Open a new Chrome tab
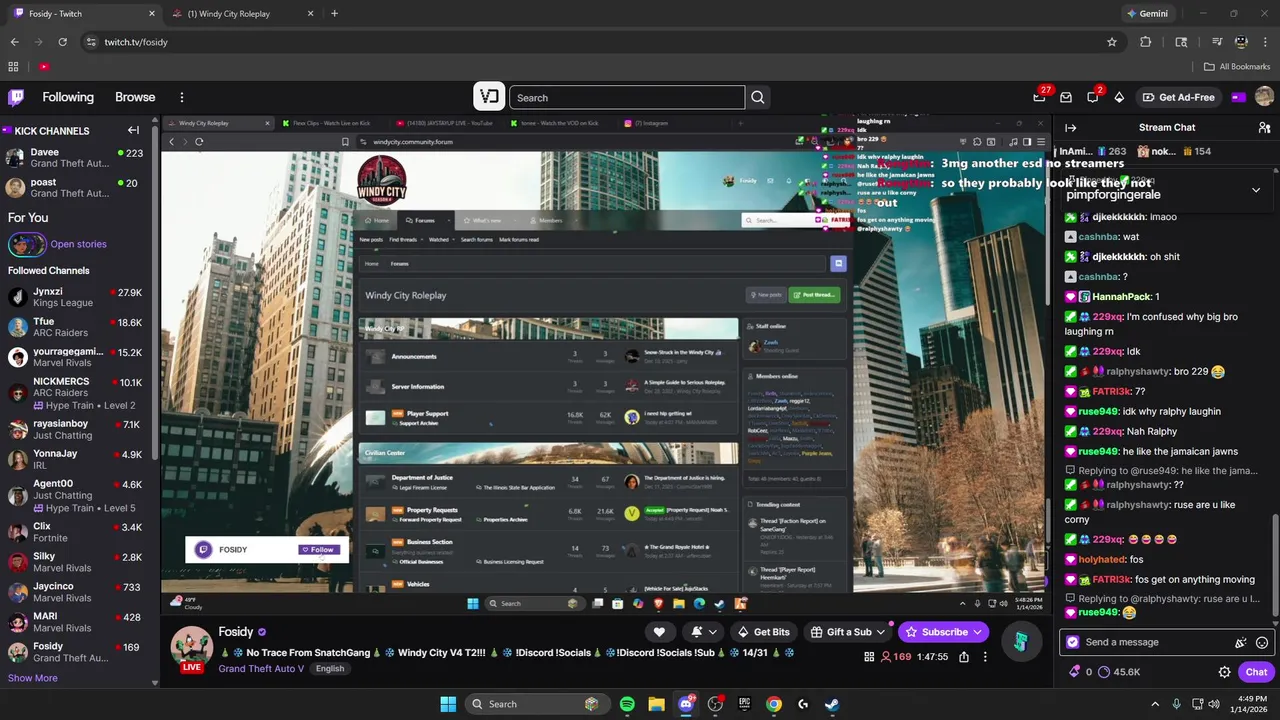The image size is (1280, 720). (334, 14)
